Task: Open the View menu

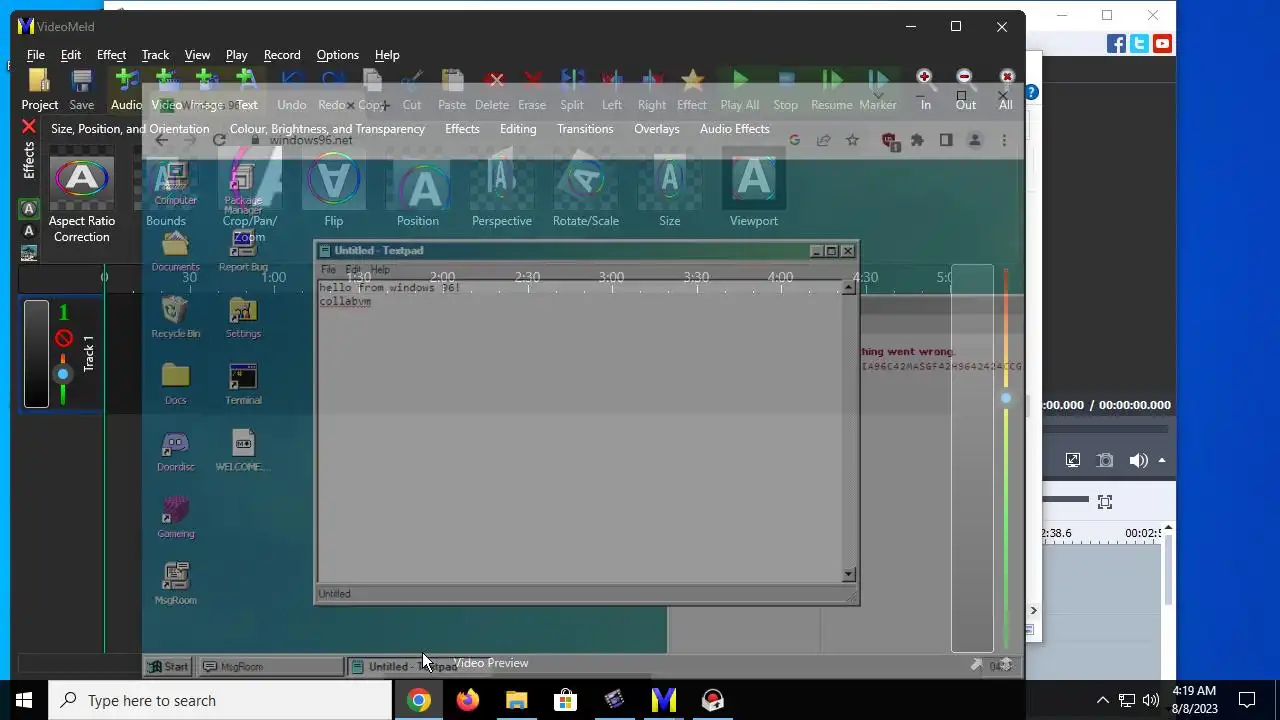Action: [x=197, y=55]
